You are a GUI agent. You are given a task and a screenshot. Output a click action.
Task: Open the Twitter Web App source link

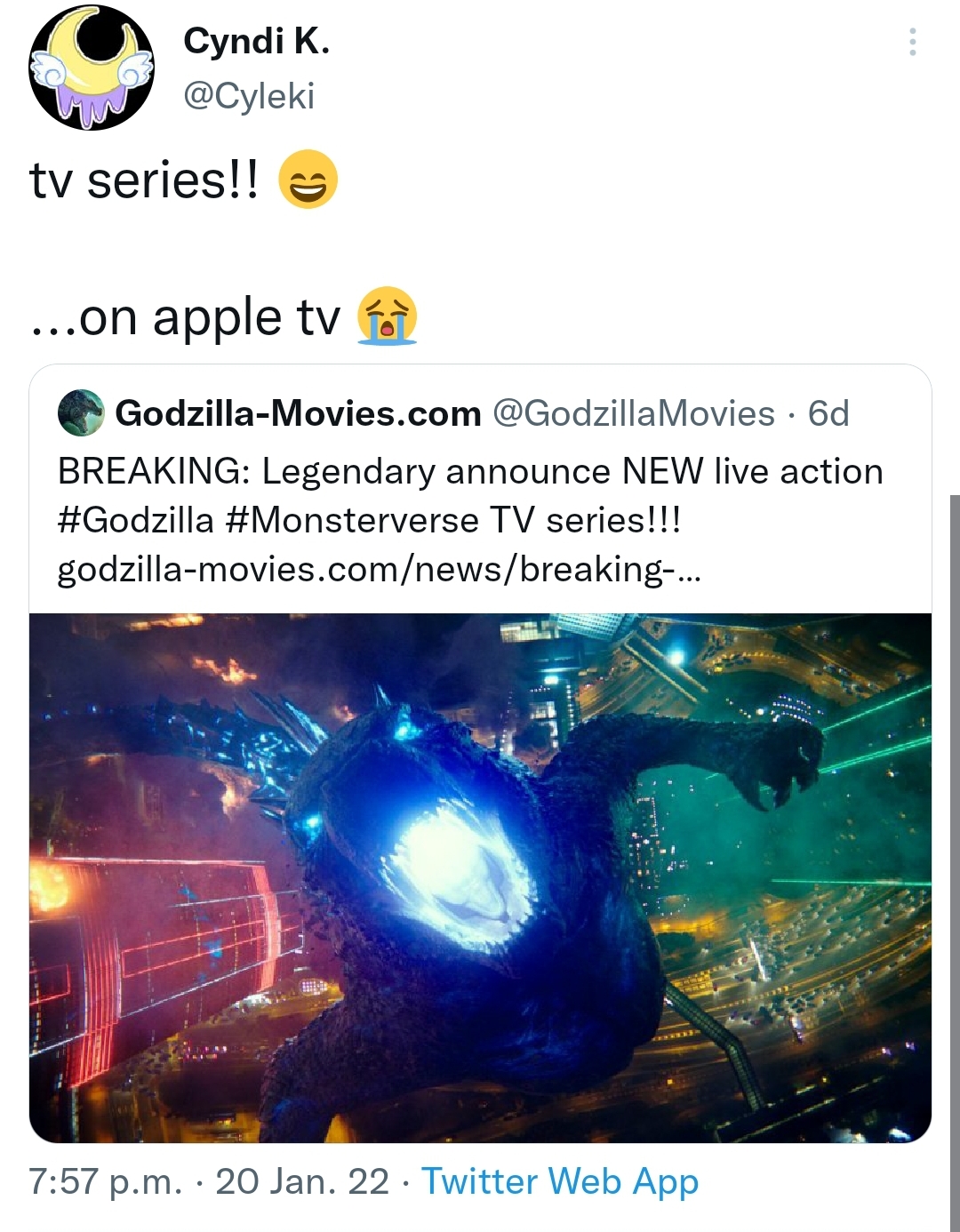pos(560,1182)
